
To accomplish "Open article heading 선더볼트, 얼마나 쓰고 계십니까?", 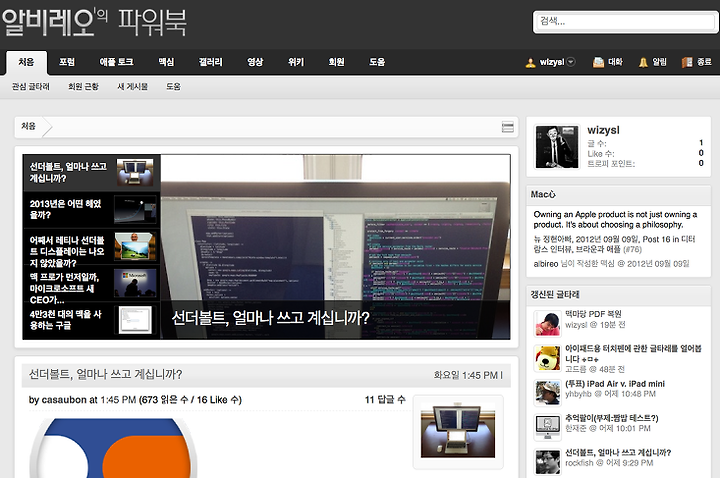I will [x=106, y=374].
